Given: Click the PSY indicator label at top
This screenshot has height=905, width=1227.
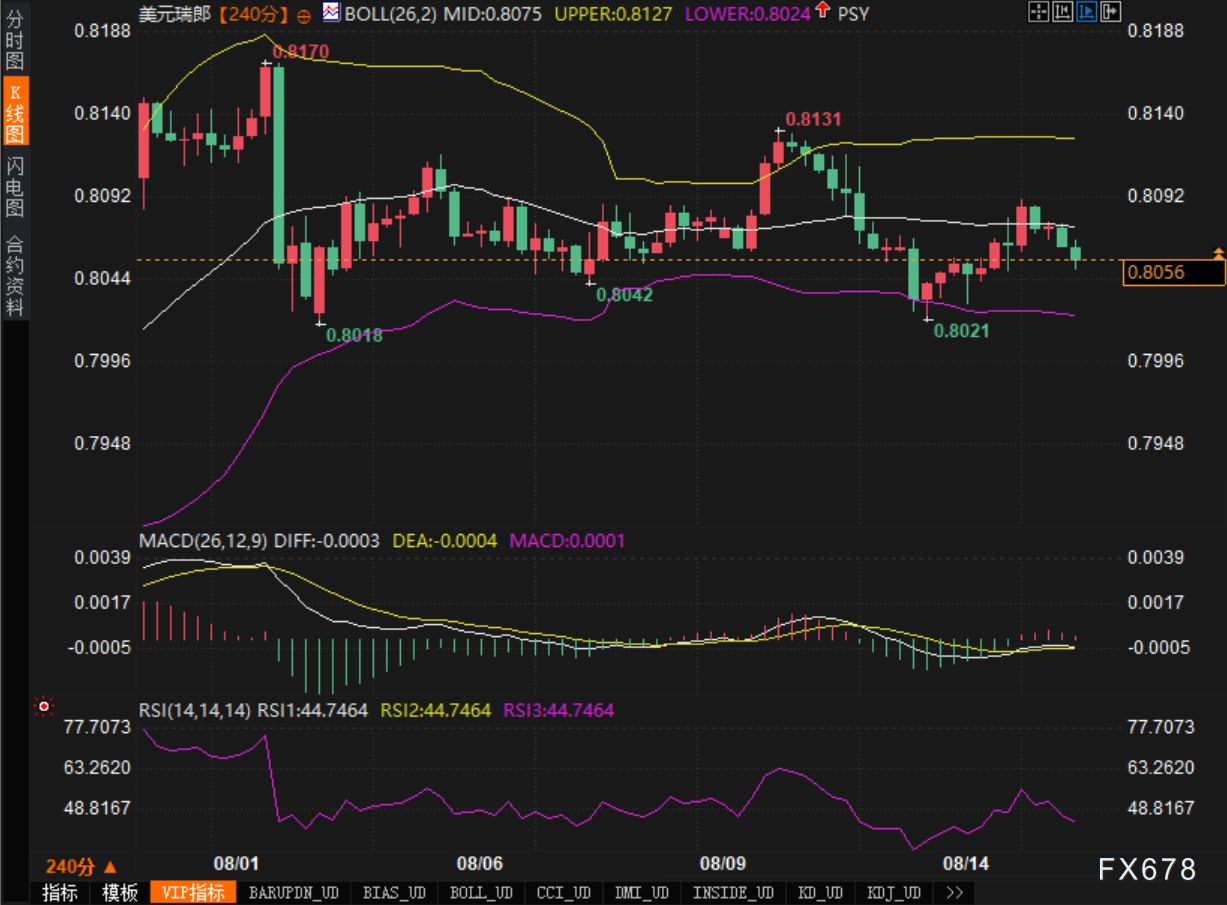Looking at the screenshot, I should coord(853,14).
